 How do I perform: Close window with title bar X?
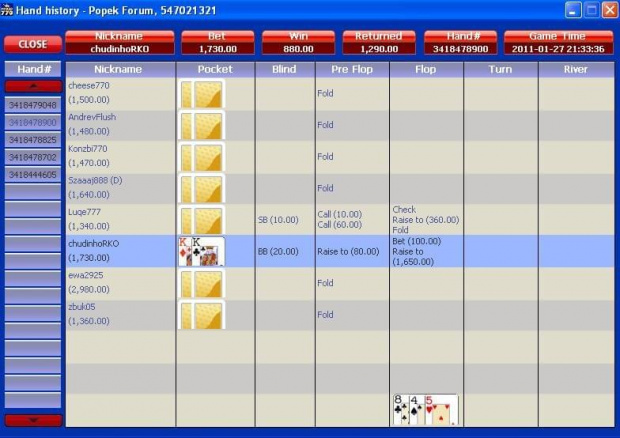point(610,10)
